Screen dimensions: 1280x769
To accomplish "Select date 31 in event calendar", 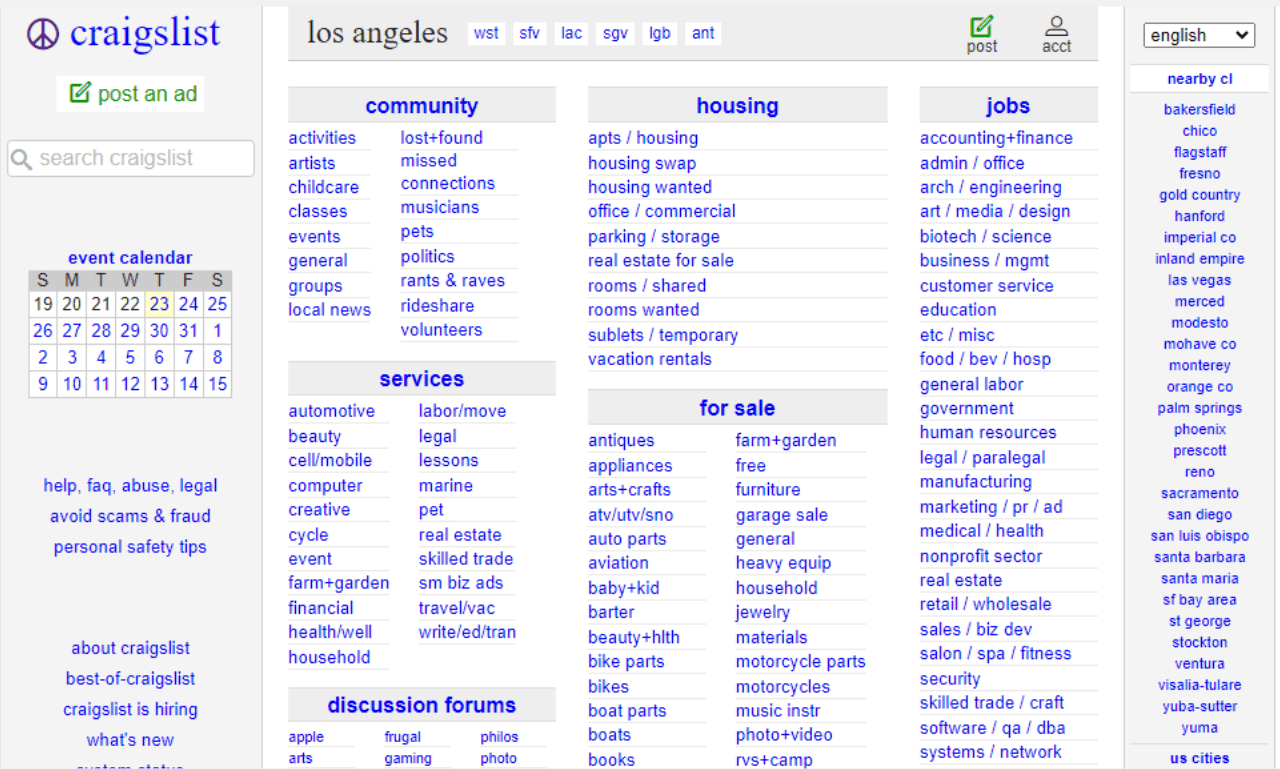I will point(188,330).
